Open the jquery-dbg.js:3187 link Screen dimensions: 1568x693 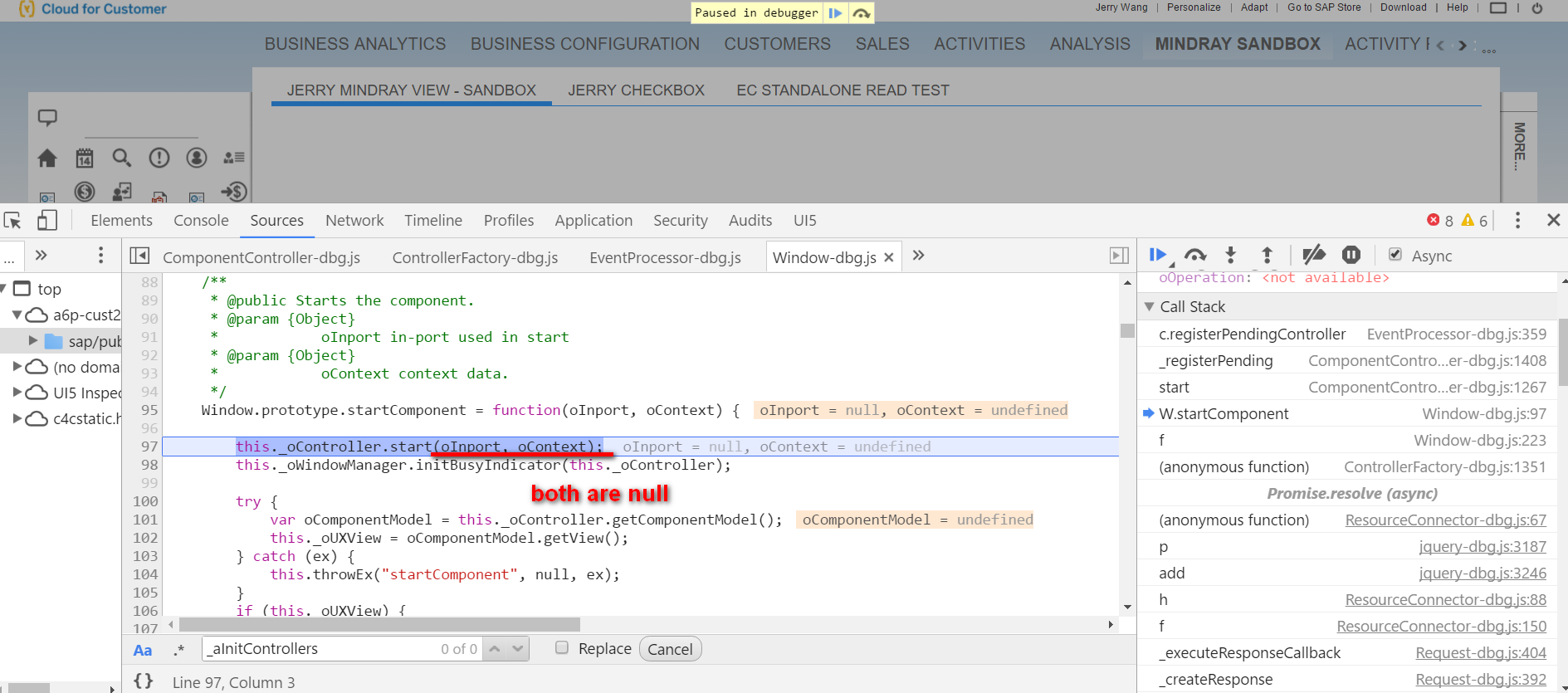[x=1483, y=546]
